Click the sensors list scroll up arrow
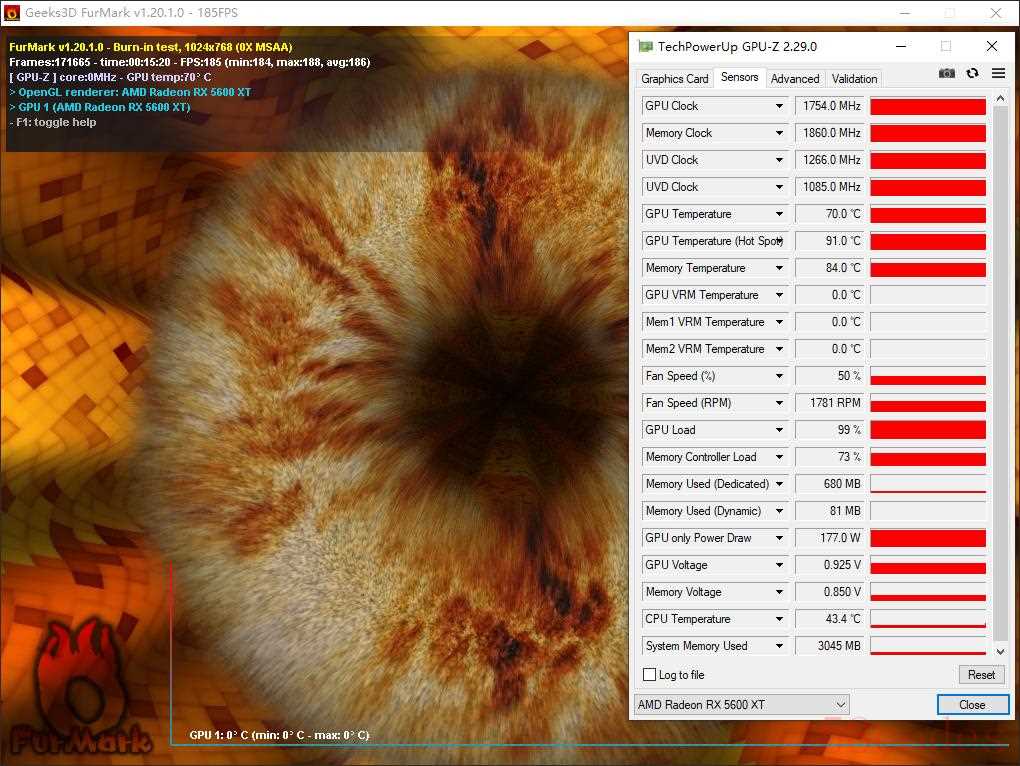Image resolution: width=1020 pixels, height=766 pixels. (x=1000, y=98)
